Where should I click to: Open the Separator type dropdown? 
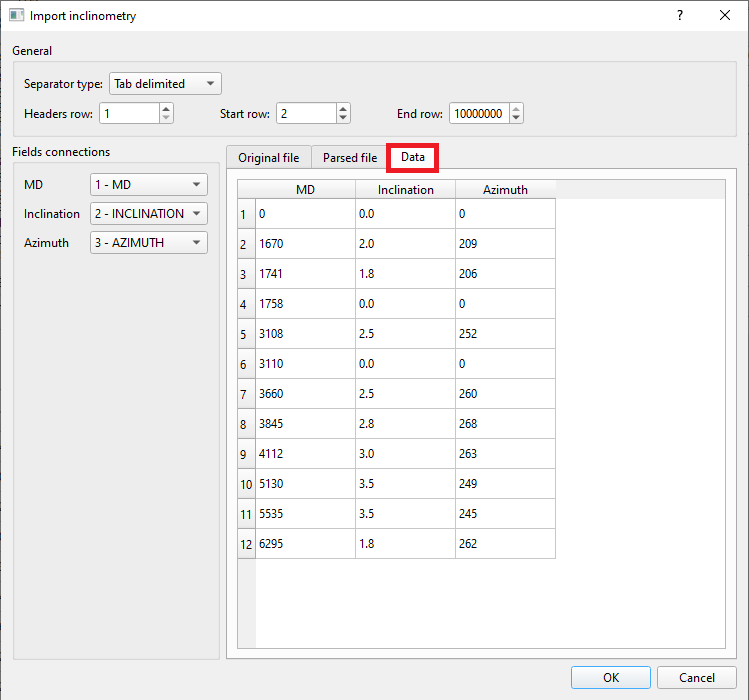coord(165,84)
